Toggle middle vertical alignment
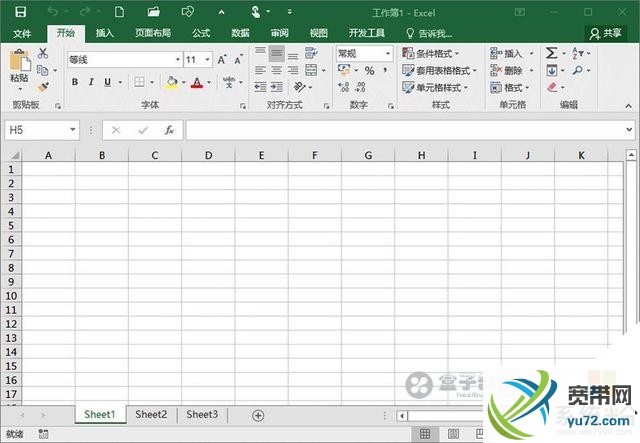 tap(276, 53)
